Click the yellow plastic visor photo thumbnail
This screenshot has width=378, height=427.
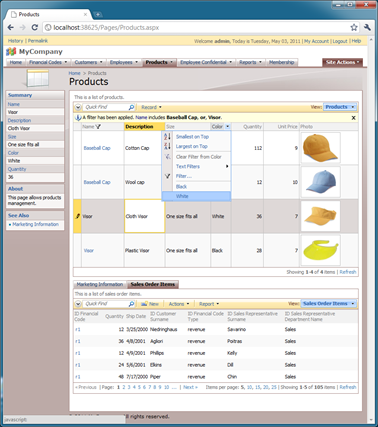(x=321, y=250)
